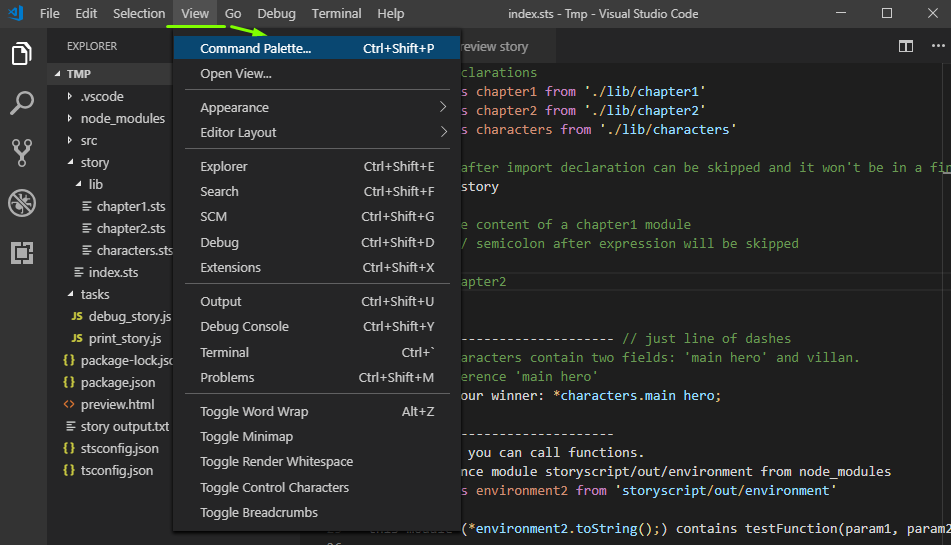Open the Terminal menu
The image size is (951, 545).
(336, 13)
